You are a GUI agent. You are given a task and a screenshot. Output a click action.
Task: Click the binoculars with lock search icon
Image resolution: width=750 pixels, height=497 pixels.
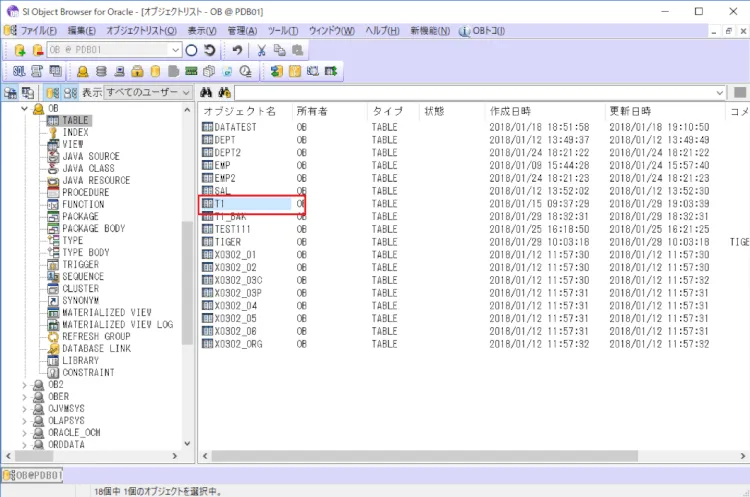[x=224, y=92]
